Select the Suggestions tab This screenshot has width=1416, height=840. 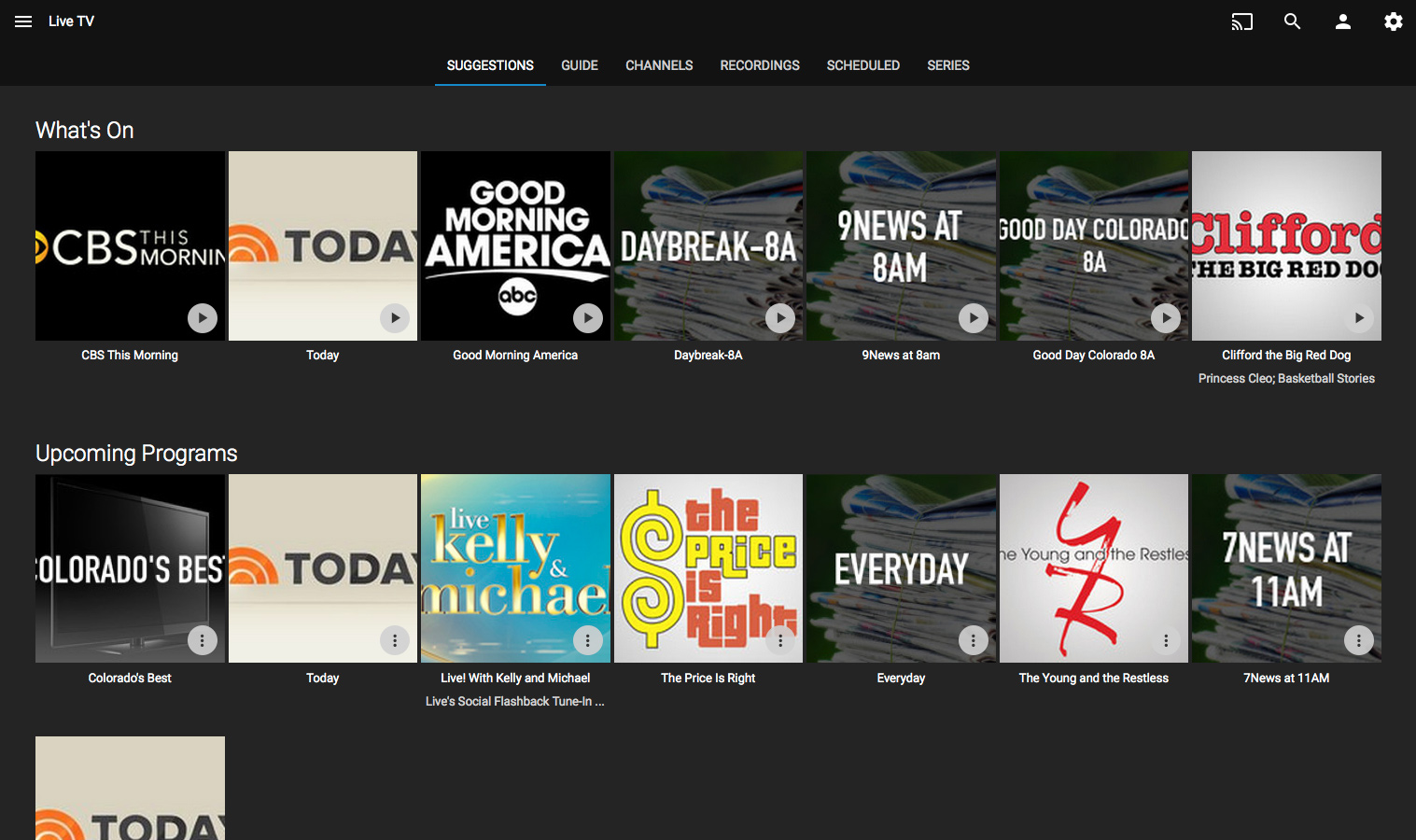pos(490,65)
